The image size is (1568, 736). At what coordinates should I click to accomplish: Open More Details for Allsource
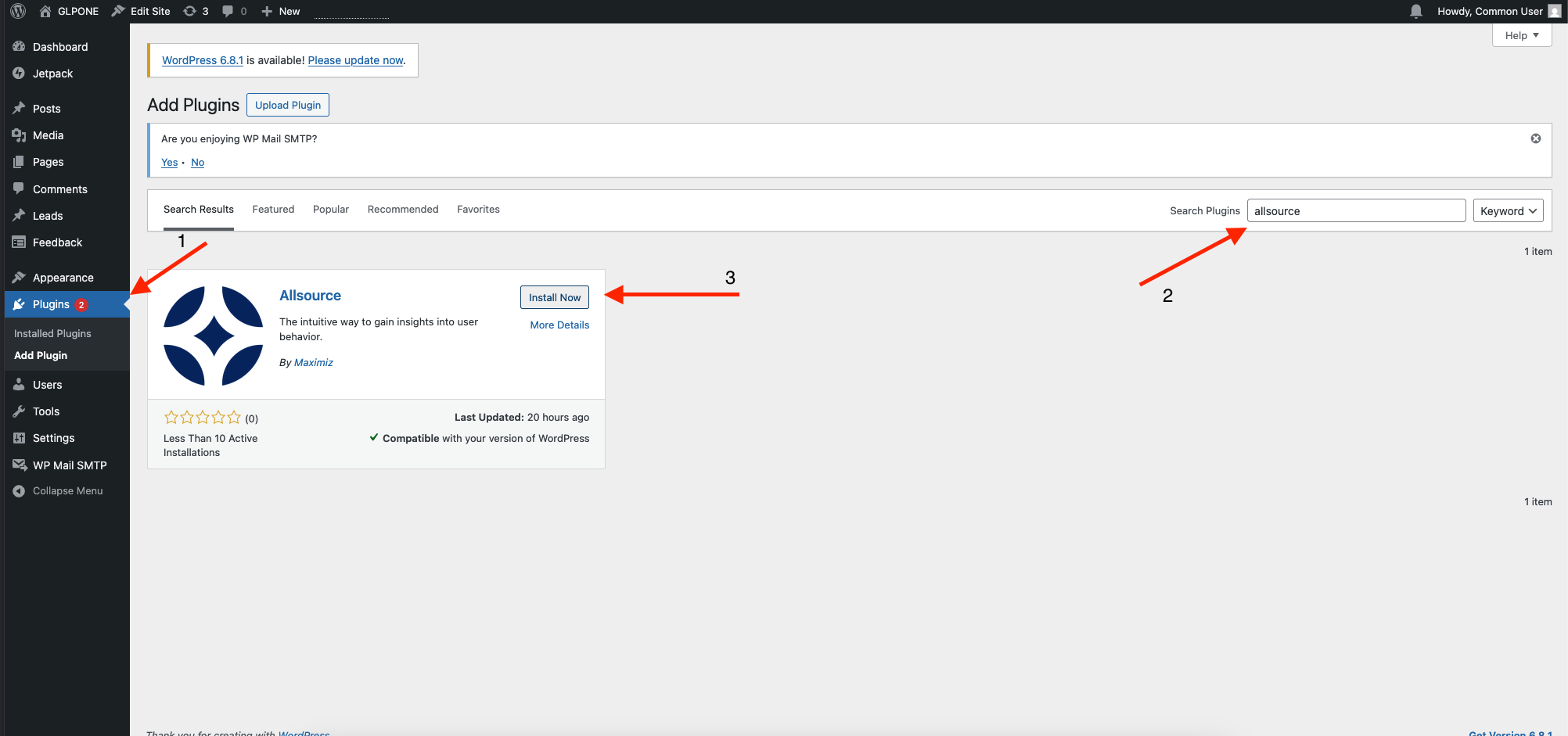coord(559,325)
